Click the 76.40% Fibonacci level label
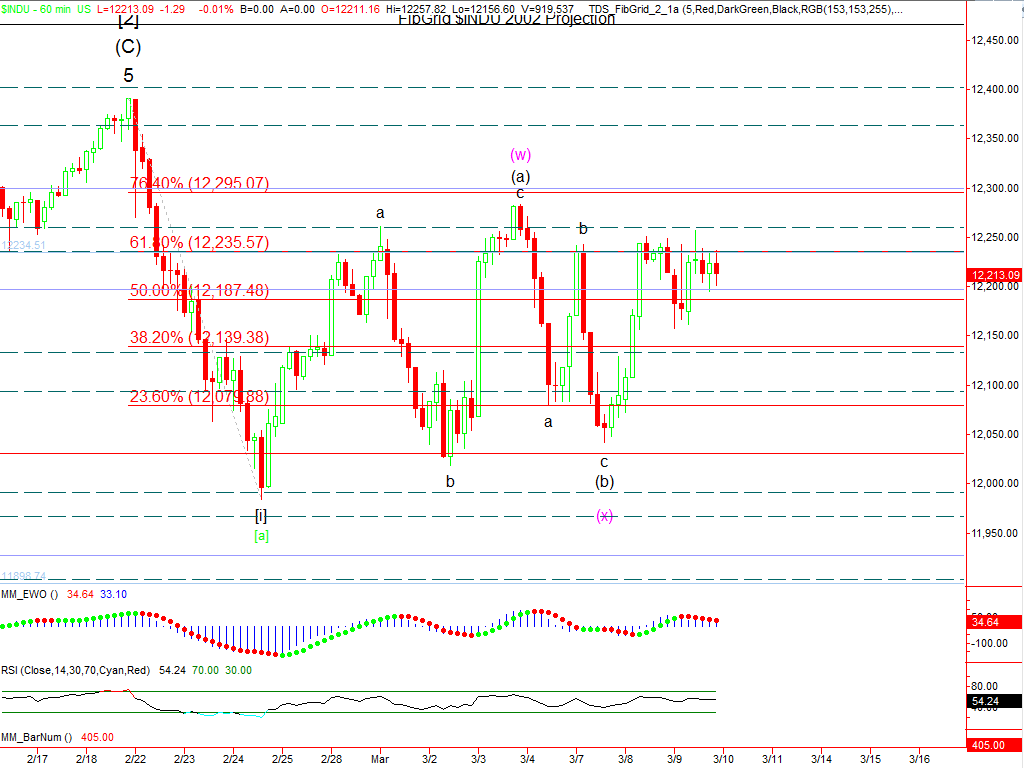This screenshot has width=1024, height=768. 200,183
